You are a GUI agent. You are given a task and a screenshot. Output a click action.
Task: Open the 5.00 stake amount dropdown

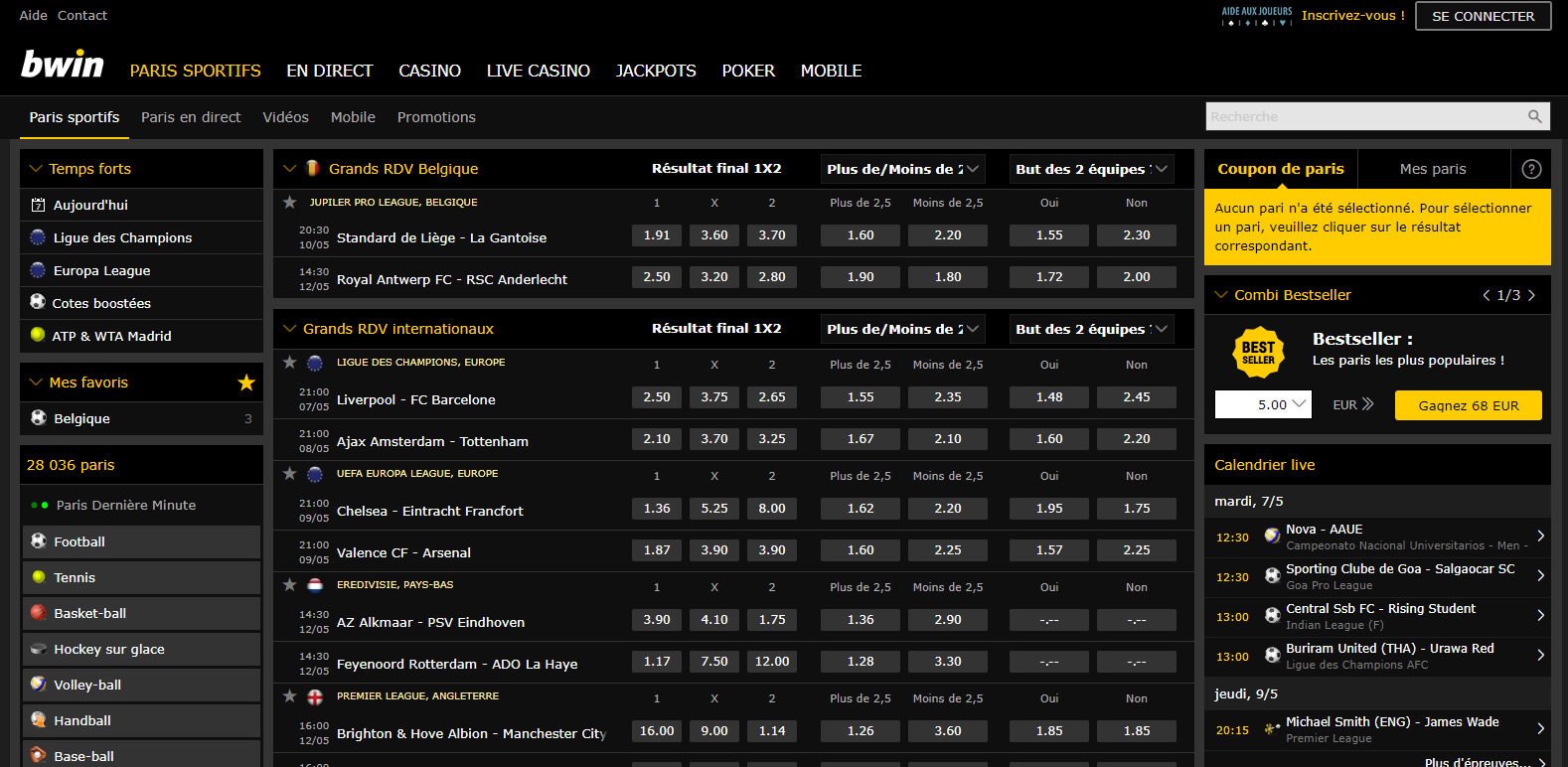(1263, 404)
